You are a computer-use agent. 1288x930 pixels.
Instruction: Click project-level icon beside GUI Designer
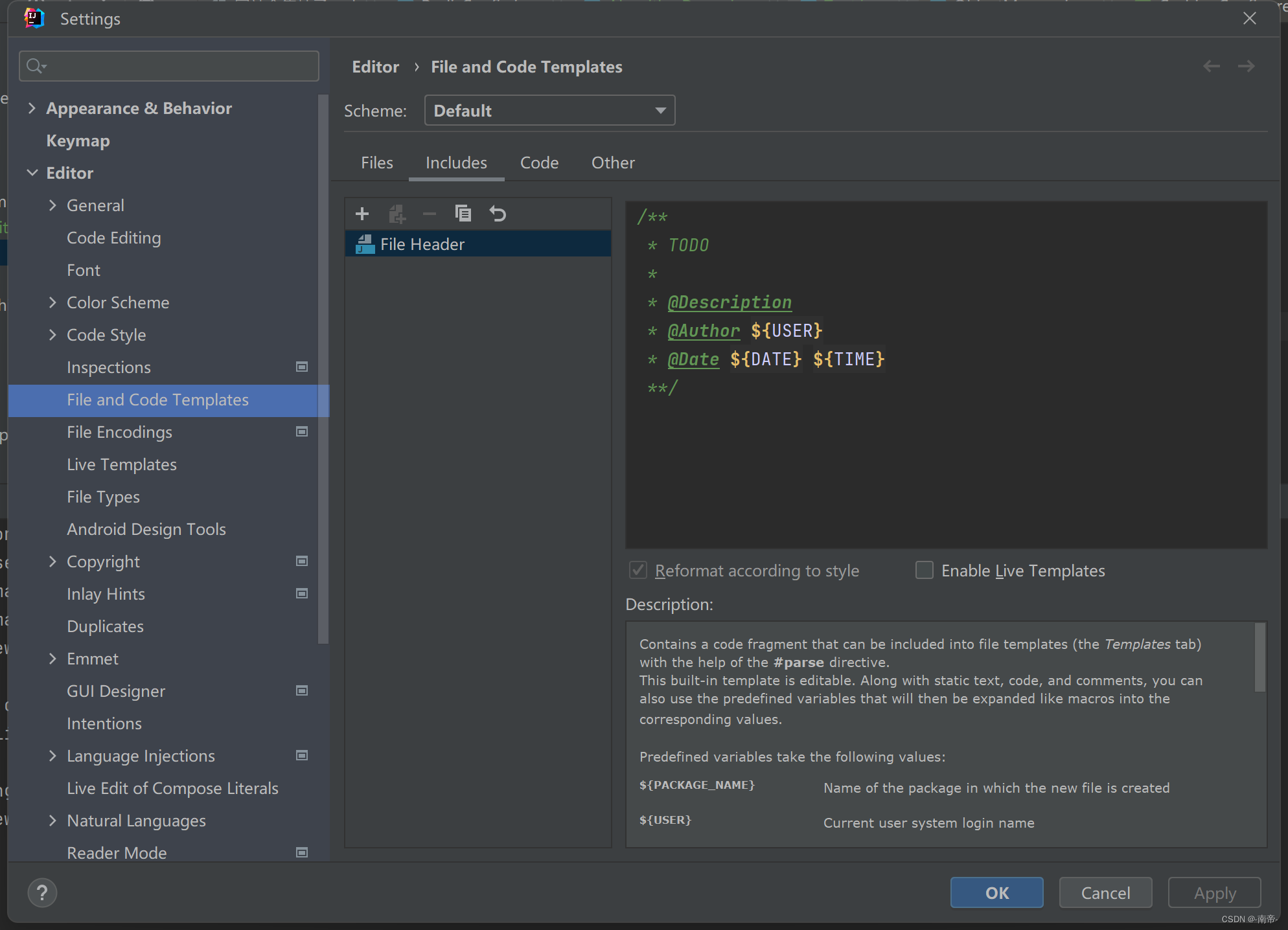302,691
